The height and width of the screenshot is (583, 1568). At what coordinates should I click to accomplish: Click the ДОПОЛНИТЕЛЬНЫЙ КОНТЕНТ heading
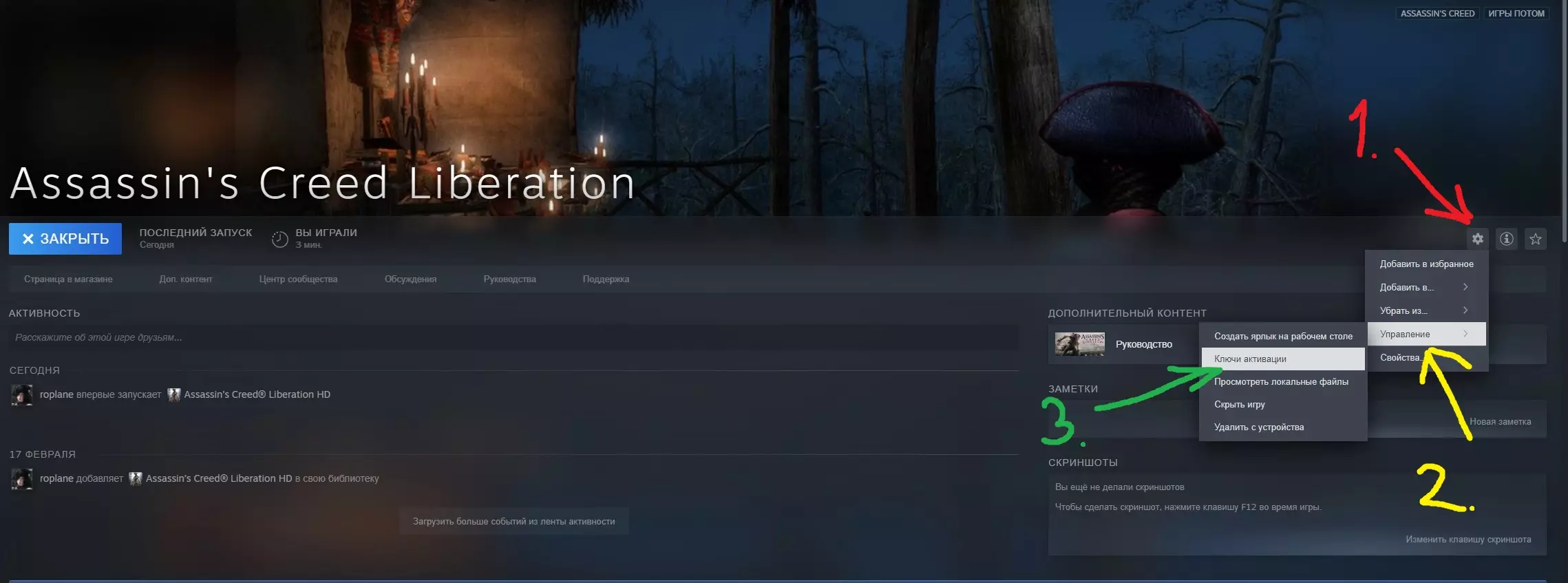point(1127,313)
